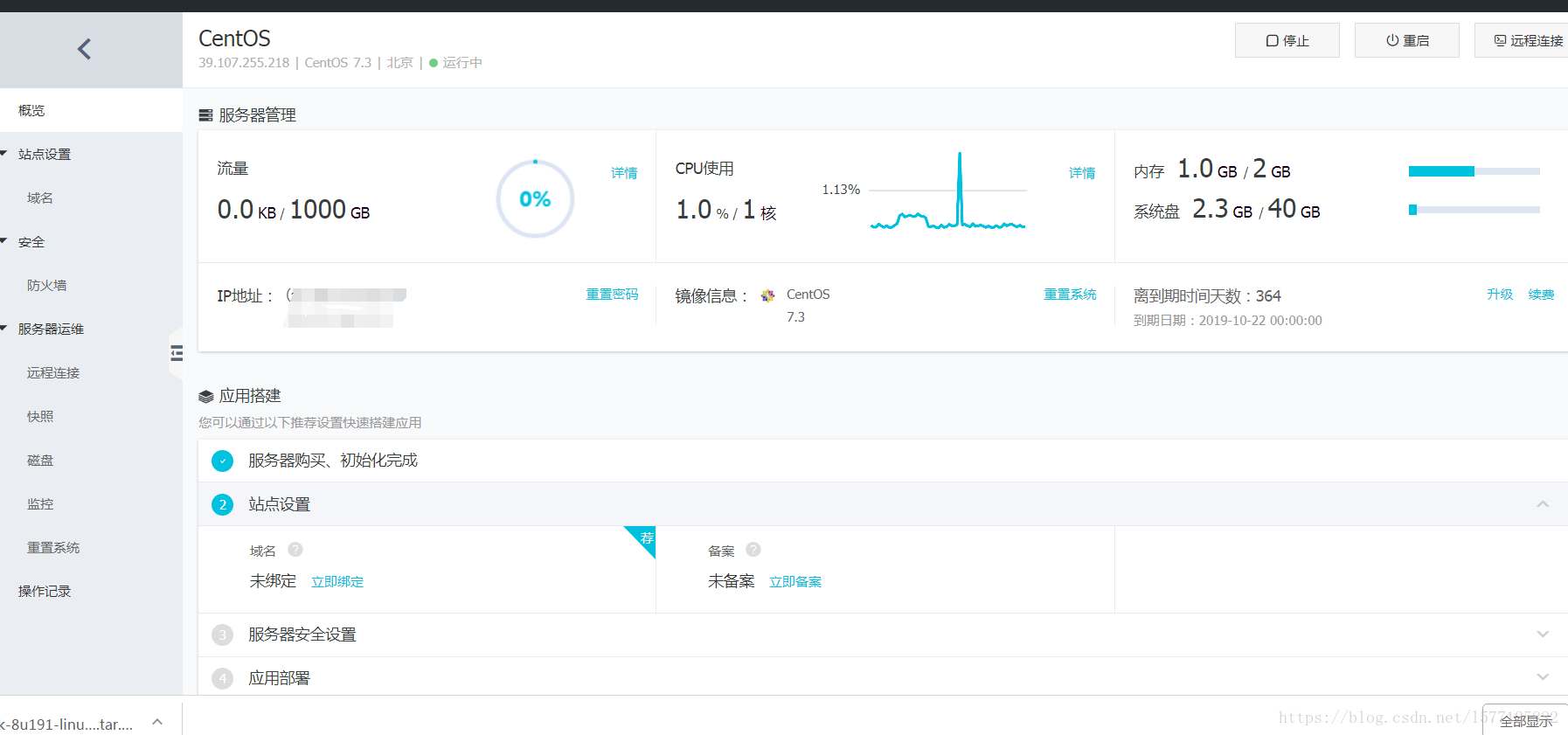1568x735 pixels.
Task: Click the 立即绑定 link
Action: [337, 582]
